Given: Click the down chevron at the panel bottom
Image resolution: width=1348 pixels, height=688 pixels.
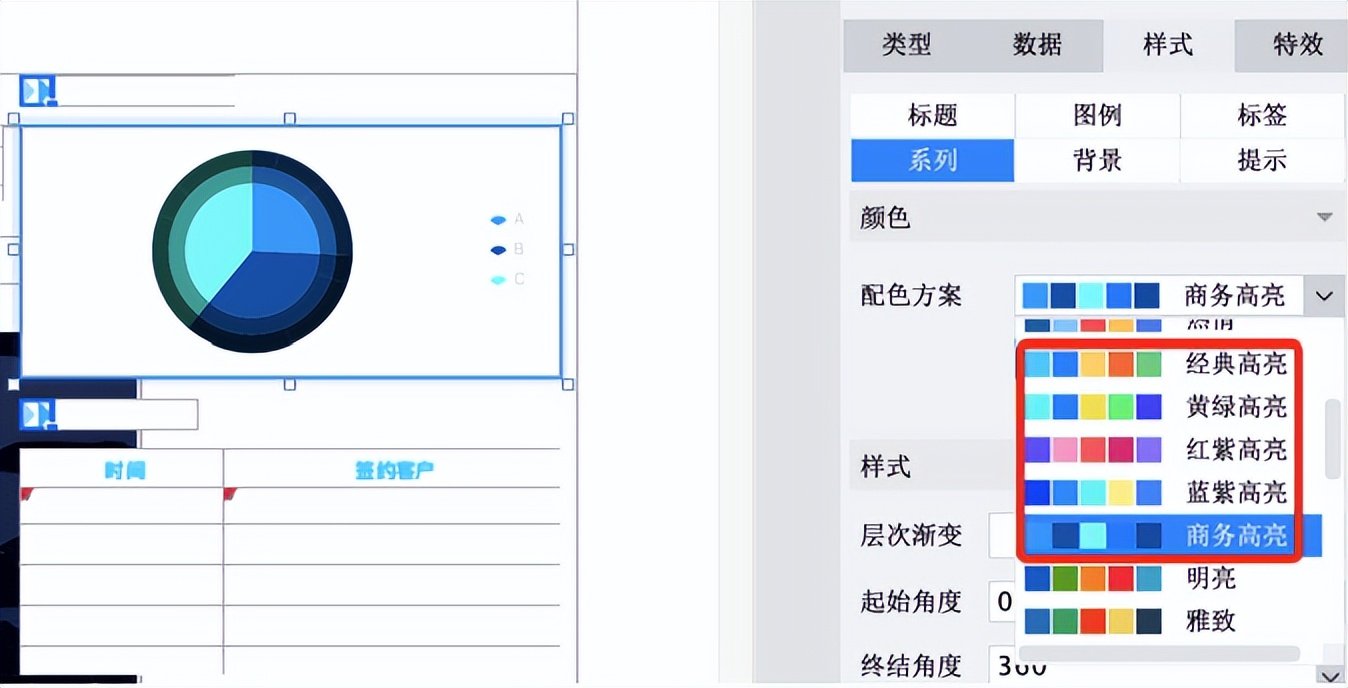Looking at the screenshot, I should pyautogui.click(x=1330, y=676).
